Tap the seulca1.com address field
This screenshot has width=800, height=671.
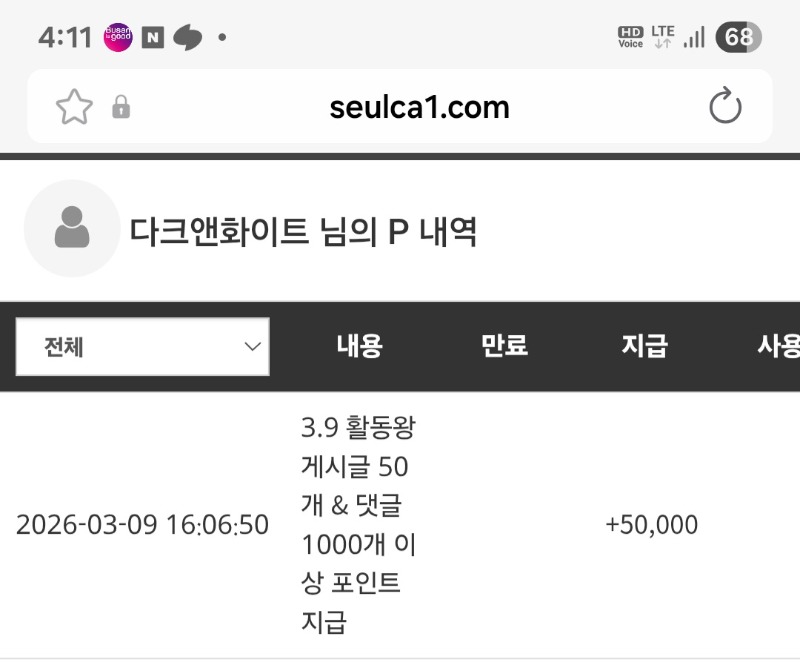coord(419,107)
